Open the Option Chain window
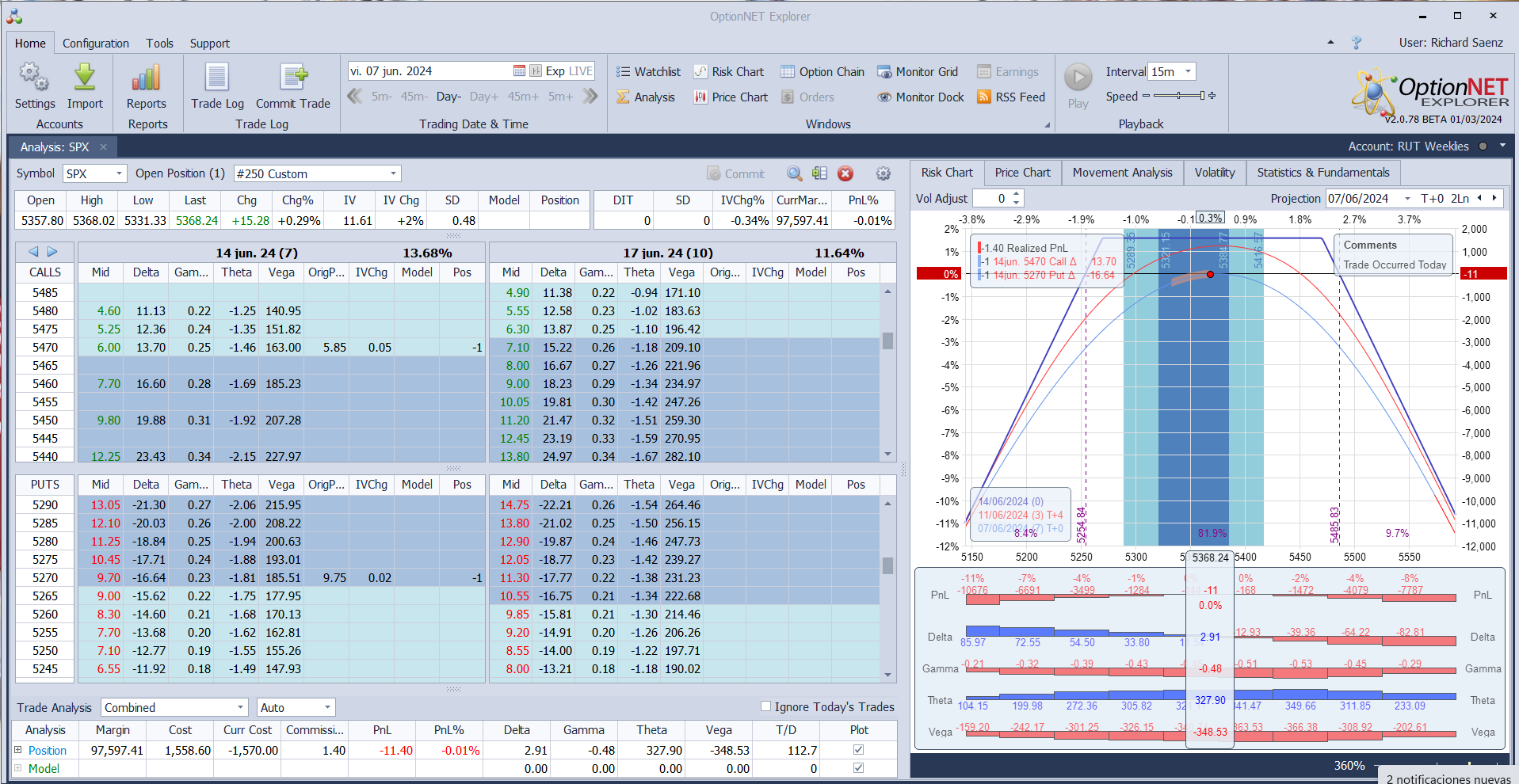 pos(822,72)
